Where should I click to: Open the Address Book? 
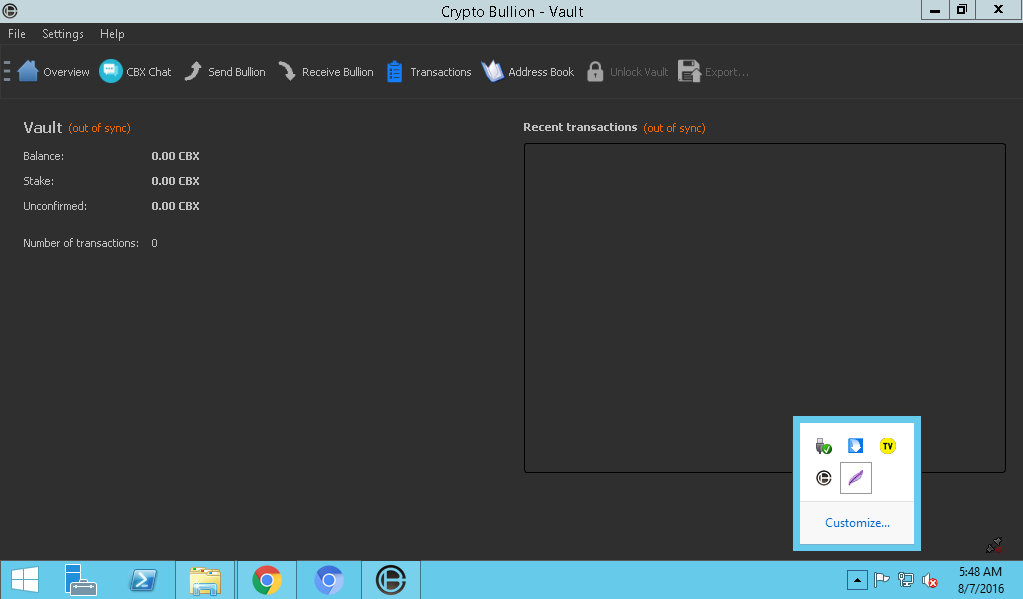point(528,72)
